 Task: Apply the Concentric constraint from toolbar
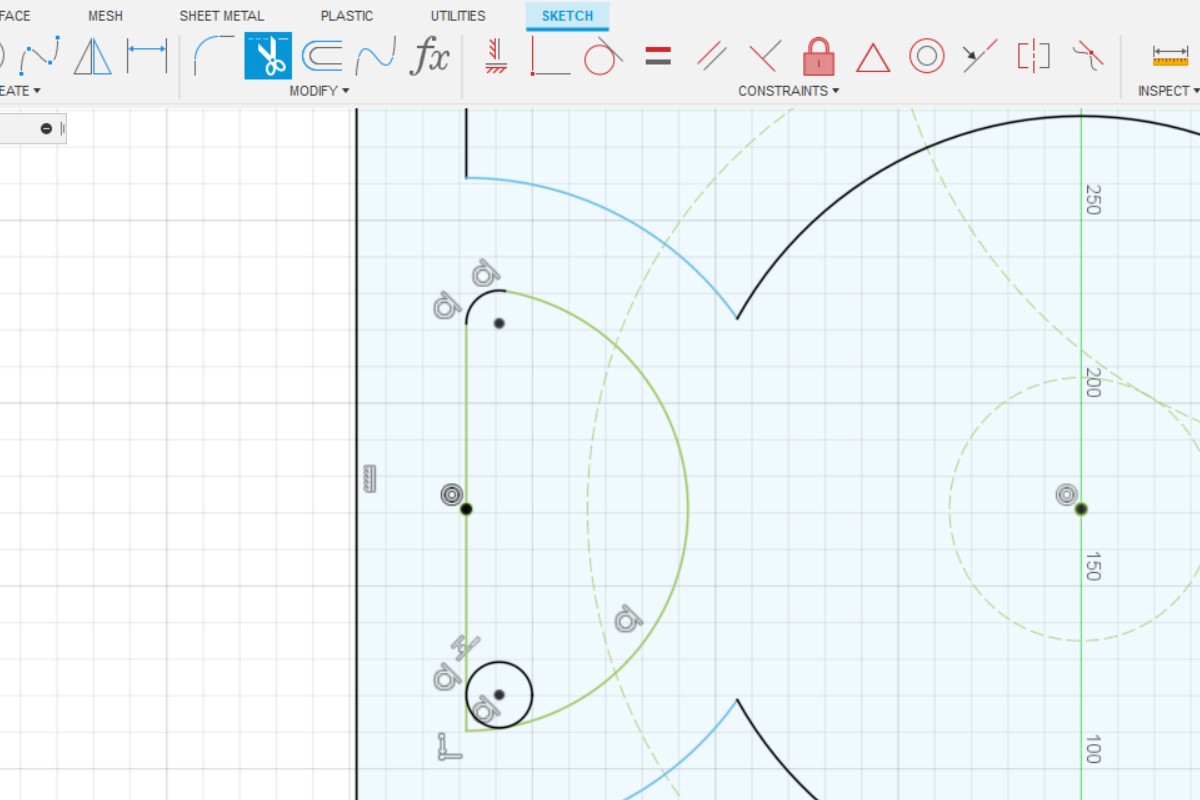coord(927,55)
